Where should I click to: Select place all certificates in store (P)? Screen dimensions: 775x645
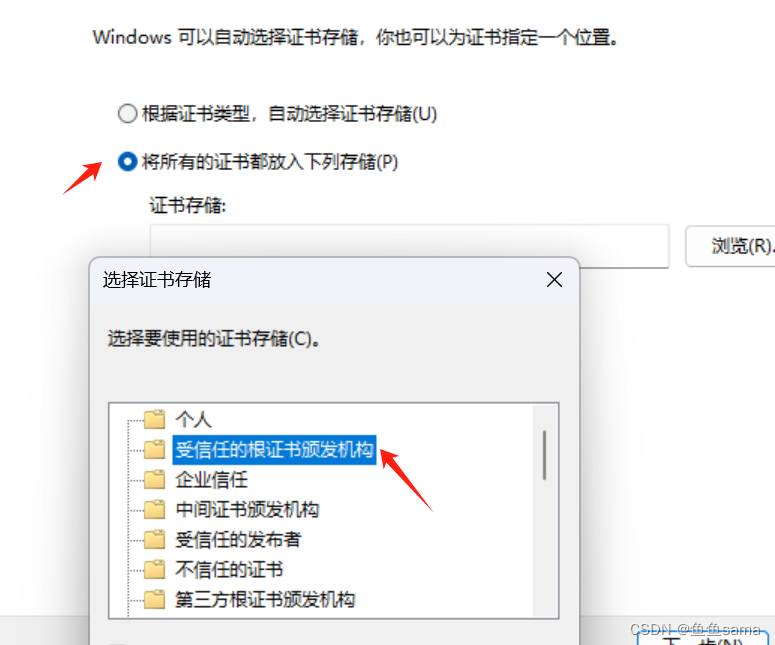[128, 162]
